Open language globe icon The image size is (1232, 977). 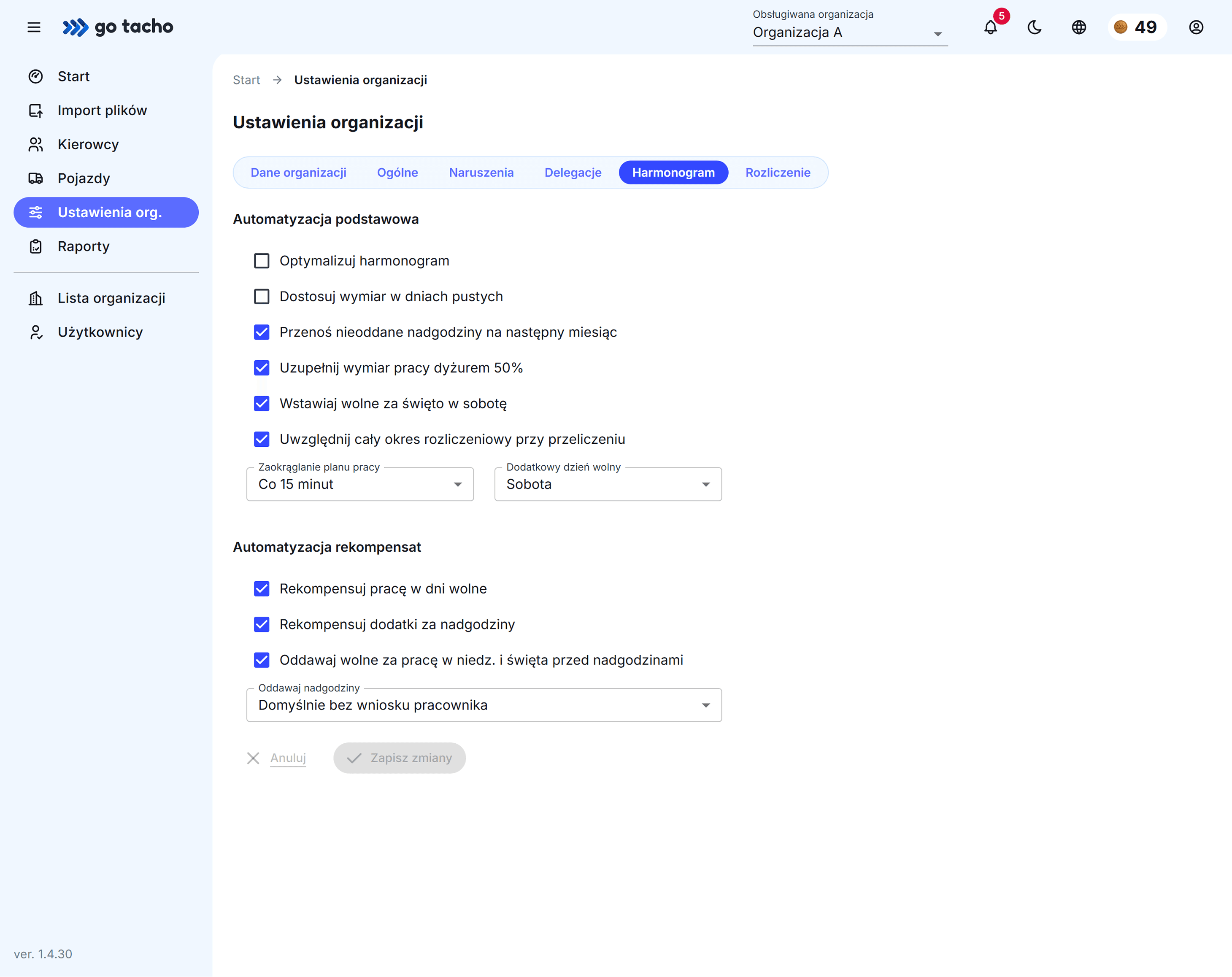[1079, 27]
